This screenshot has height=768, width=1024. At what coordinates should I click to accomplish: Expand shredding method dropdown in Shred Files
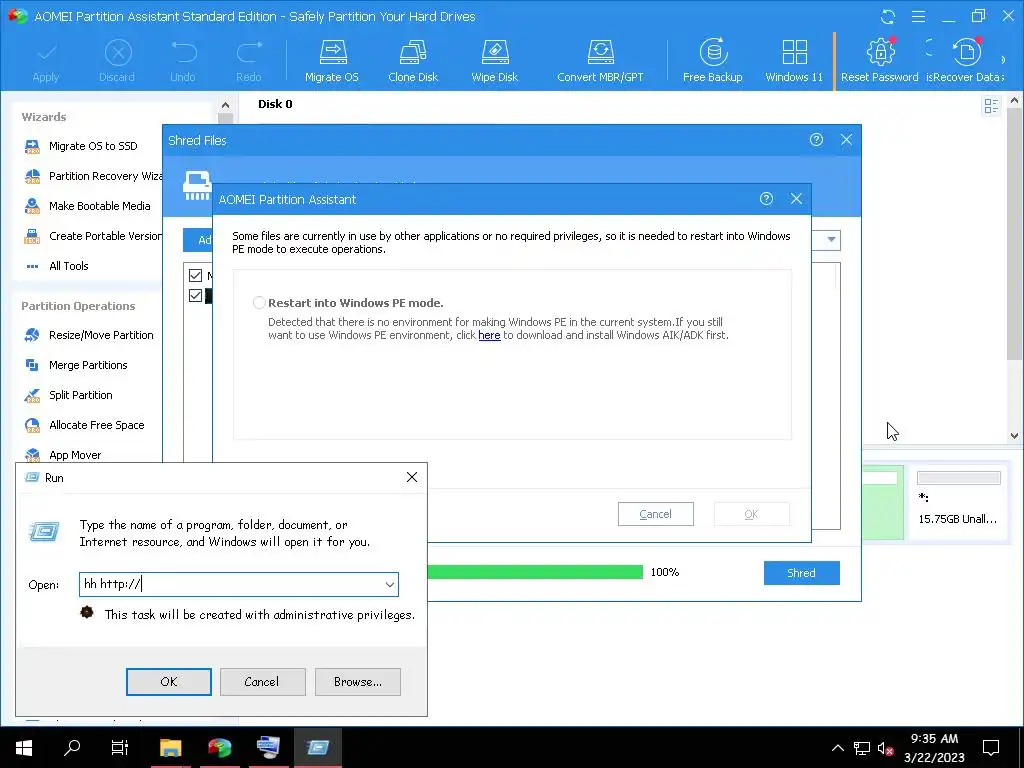(831, 240)
